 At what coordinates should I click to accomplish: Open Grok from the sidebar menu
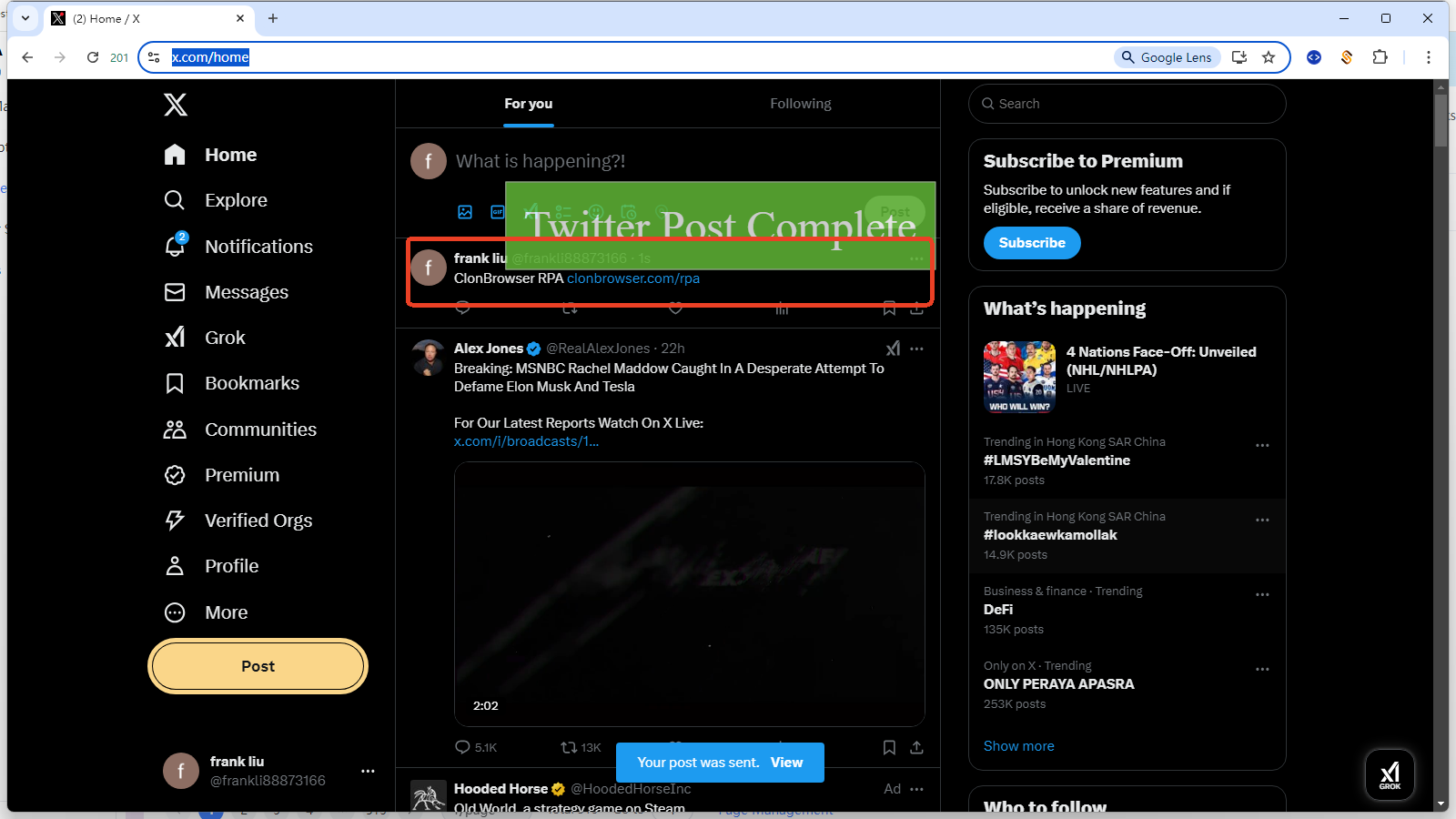click(x=205, y=338)
